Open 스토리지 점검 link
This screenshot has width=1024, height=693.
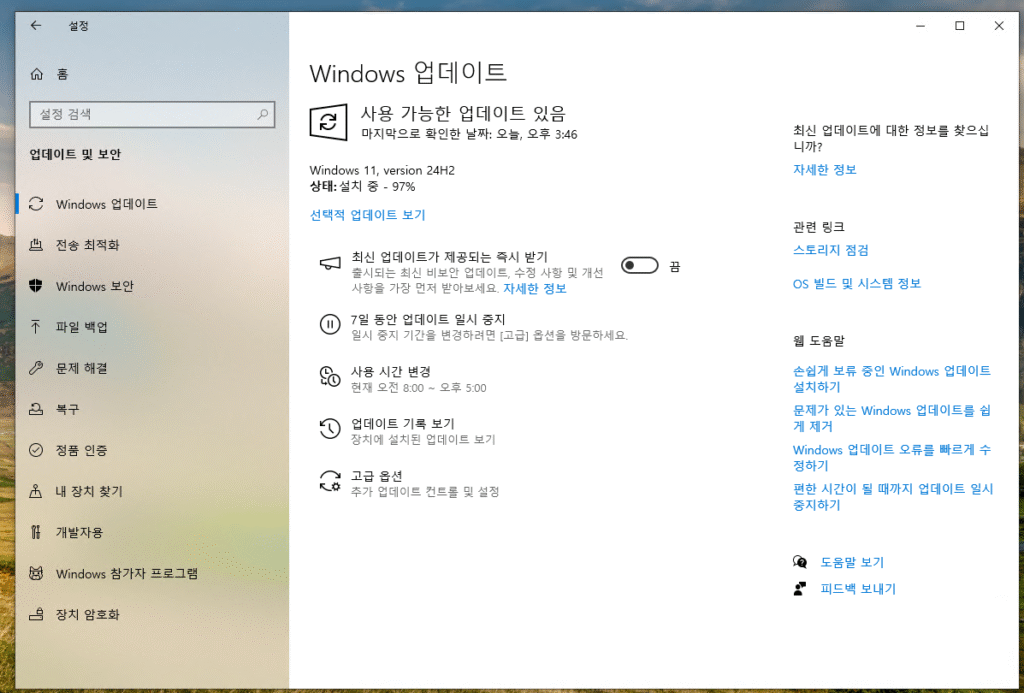pyautogui.click(x=830, y=250)
